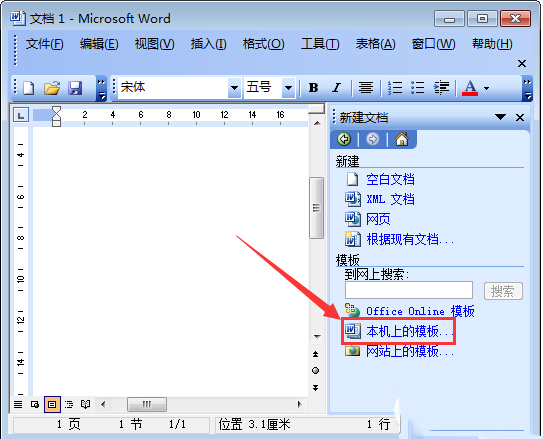
Task: Switch to Outline view
Action: pyautogui.click(x=69, y=404)
